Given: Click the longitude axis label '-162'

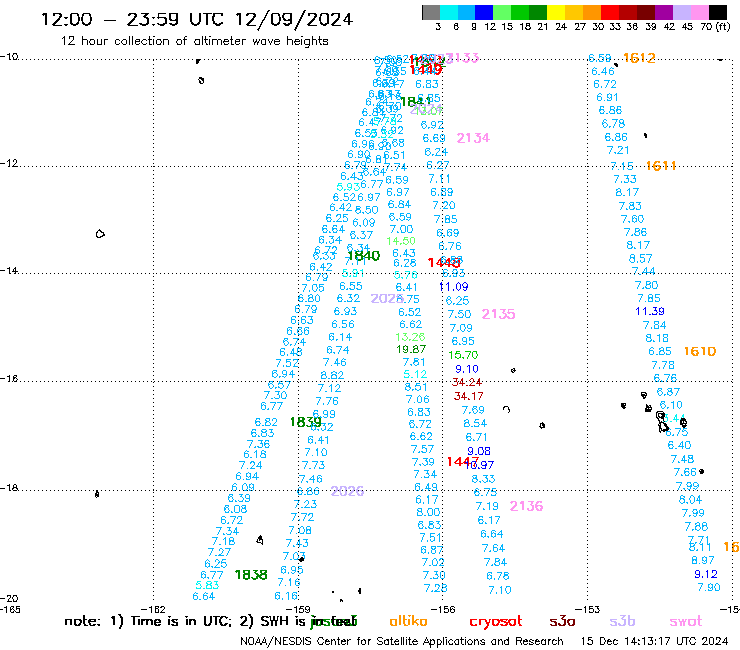Looking at the screenshot, I should pyautogui.click(x=154, y=609).
